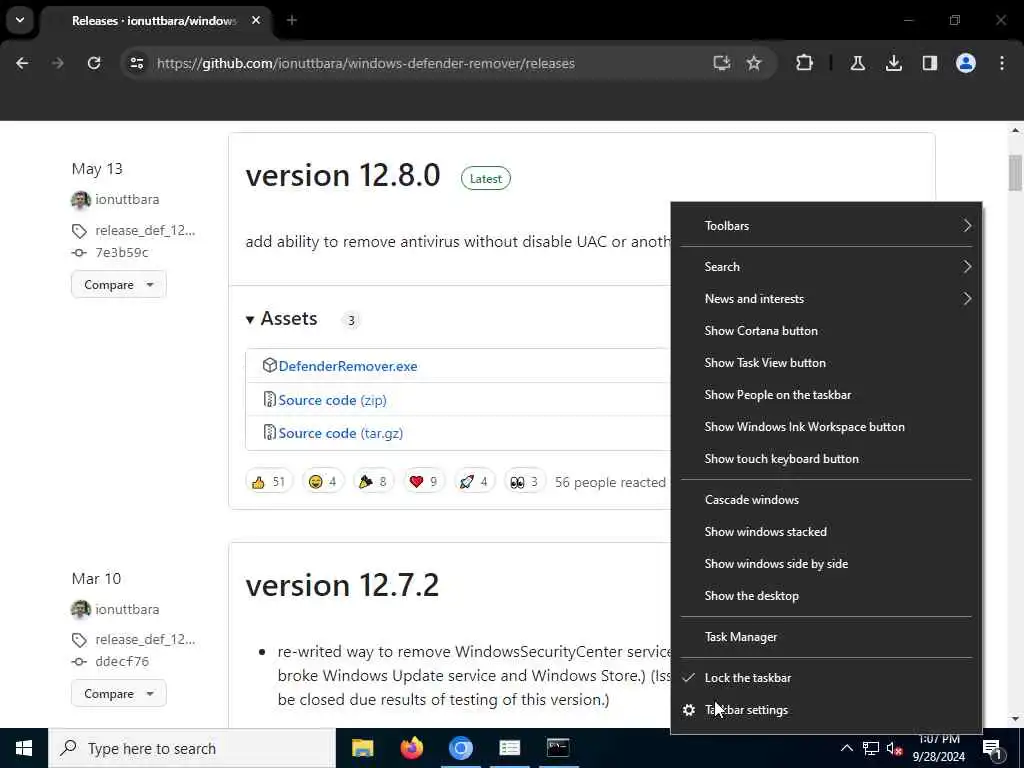Open taskbar clock and date

click(938, 748)
